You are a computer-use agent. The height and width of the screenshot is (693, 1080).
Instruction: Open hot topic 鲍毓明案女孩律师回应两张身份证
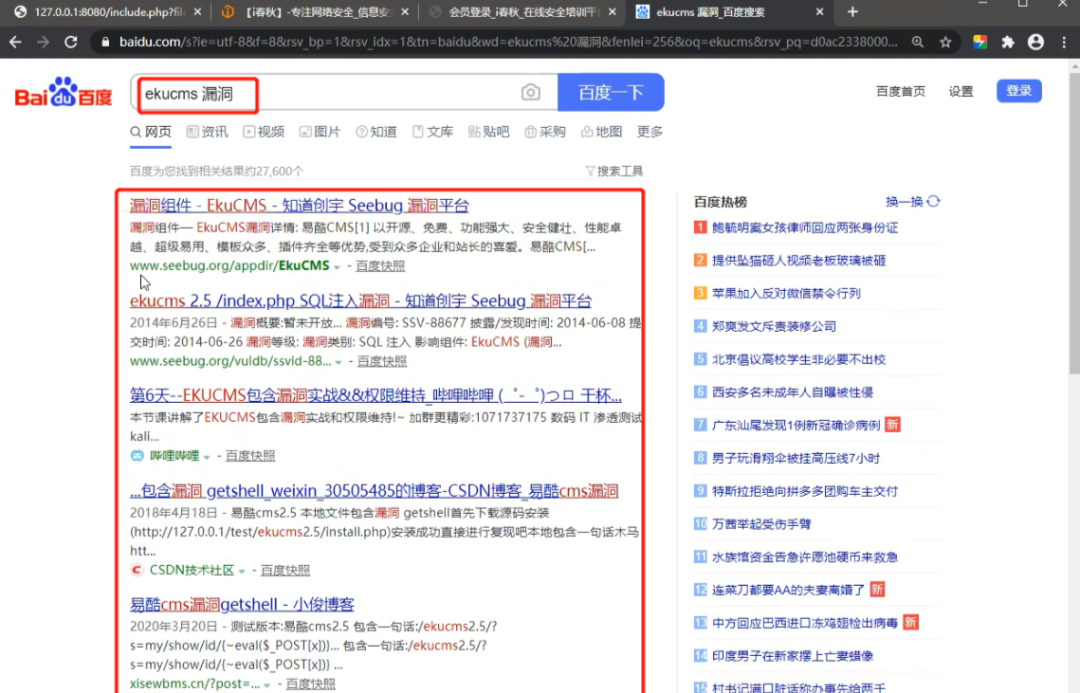pyautogui.click(x=804, y=227)
